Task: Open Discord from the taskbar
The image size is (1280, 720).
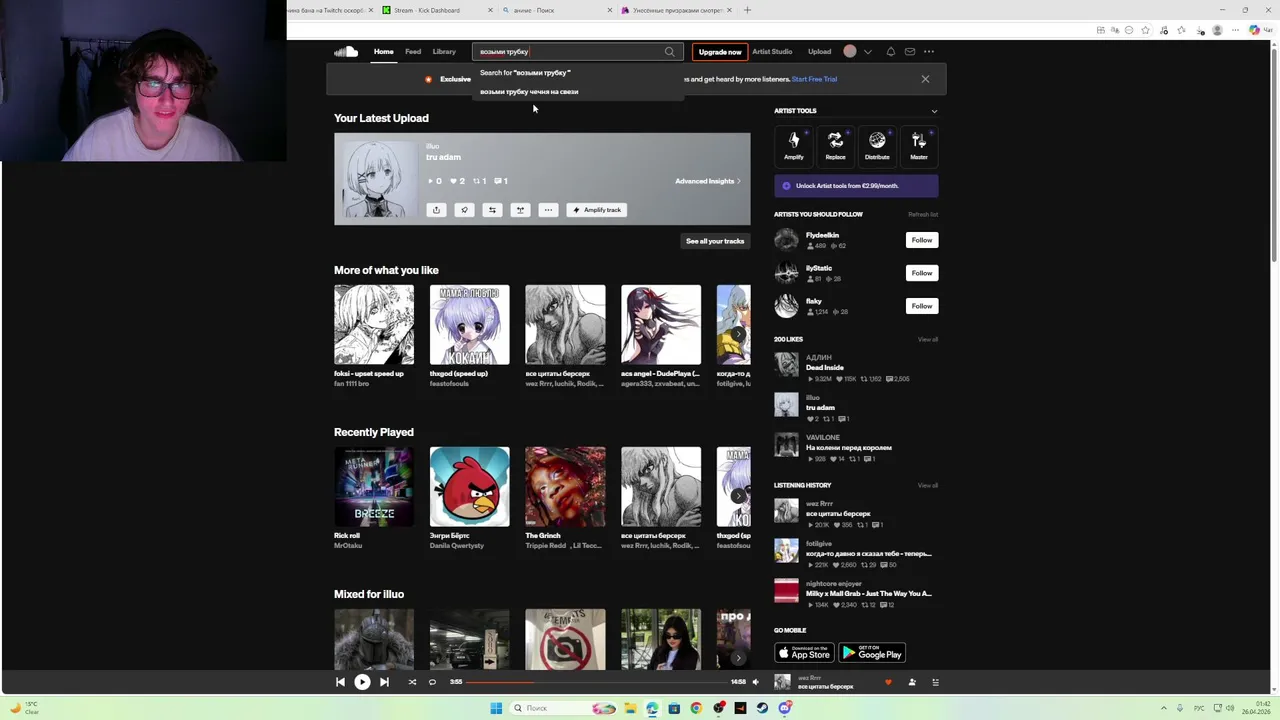Action: coord(785,708)
